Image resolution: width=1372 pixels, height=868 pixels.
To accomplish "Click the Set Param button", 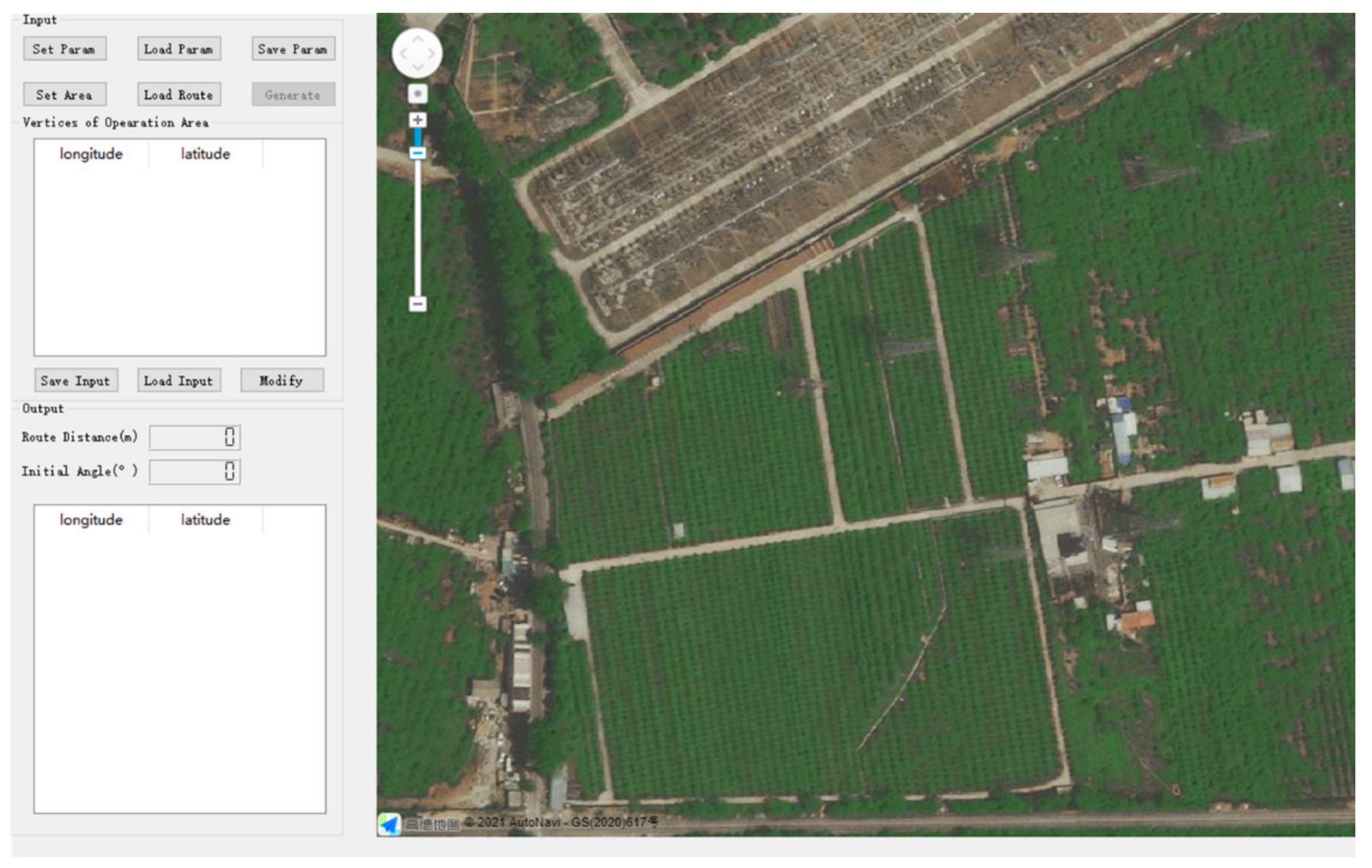I will pos(64,49).
